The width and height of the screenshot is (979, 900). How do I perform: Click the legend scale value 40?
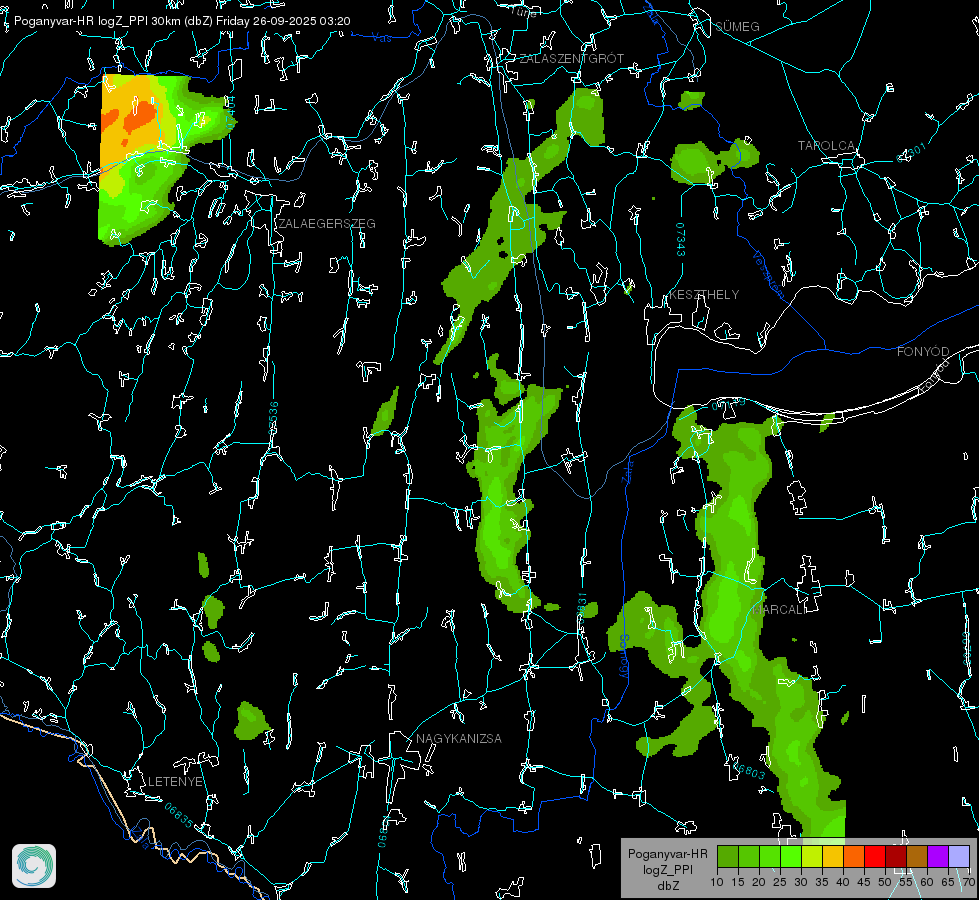pyautogui.click(x=843, y=883)
